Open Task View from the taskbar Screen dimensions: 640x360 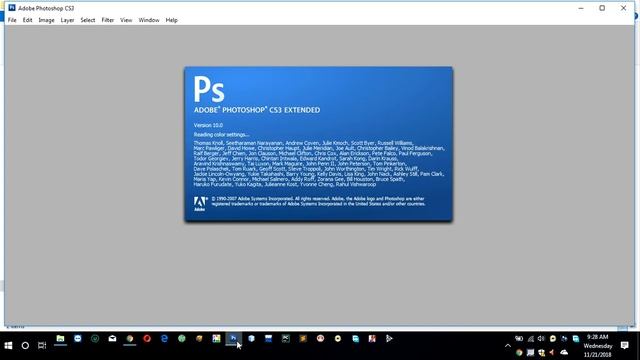(42, 345)
